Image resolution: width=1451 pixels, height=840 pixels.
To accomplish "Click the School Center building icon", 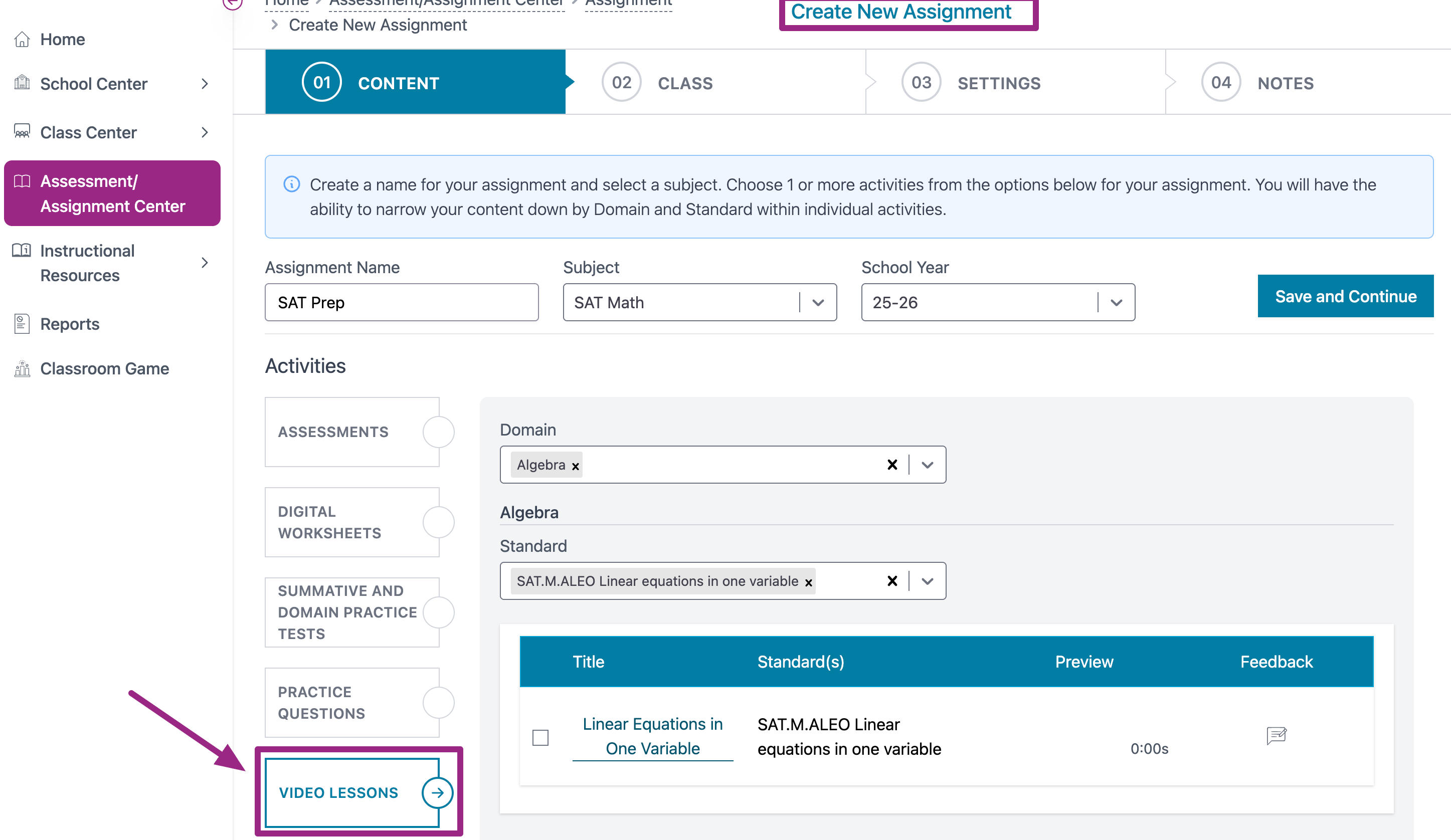I will coord(22,83).
